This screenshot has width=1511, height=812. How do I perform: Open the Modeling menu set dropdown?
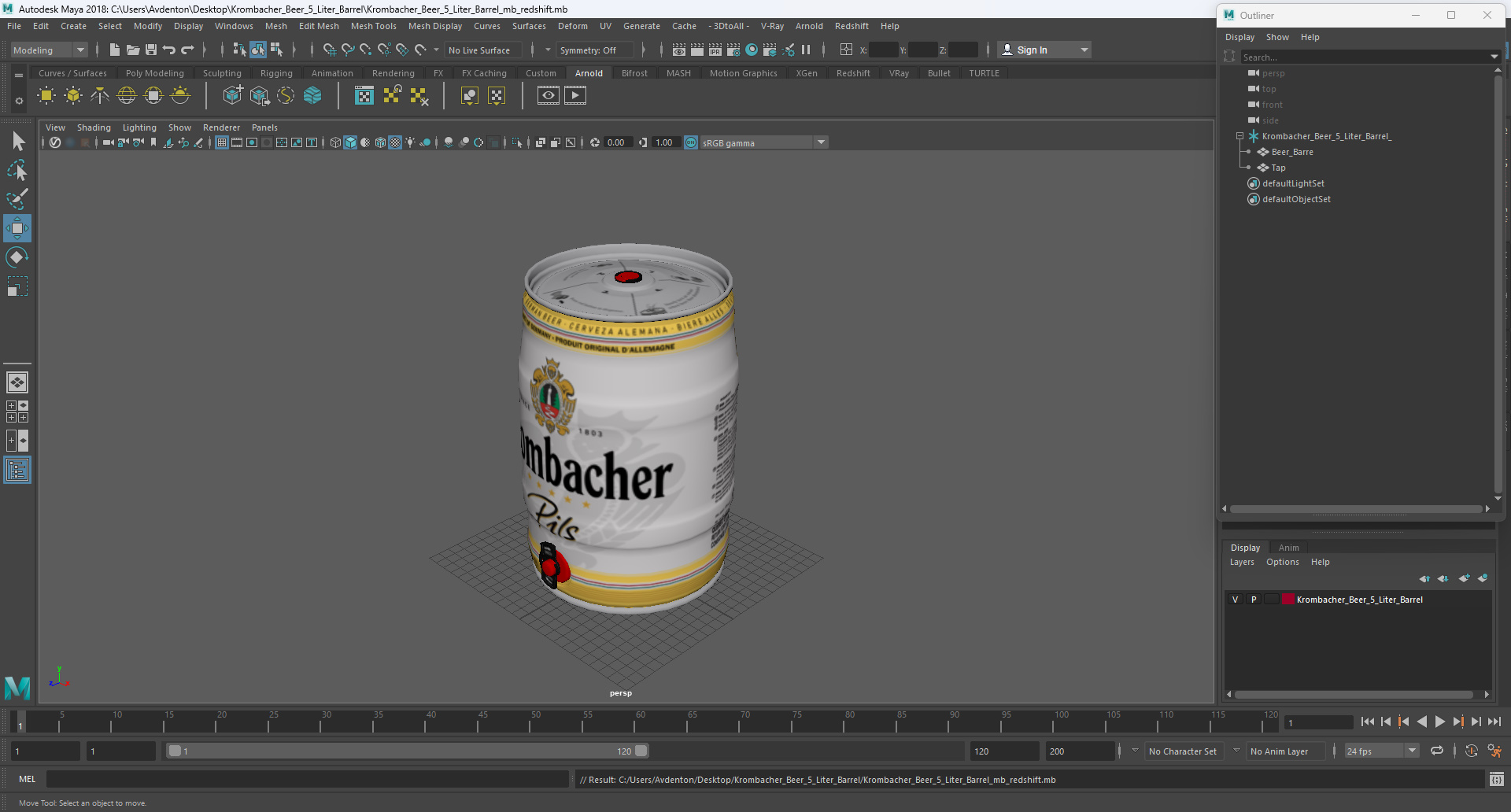tap(49, 50)
